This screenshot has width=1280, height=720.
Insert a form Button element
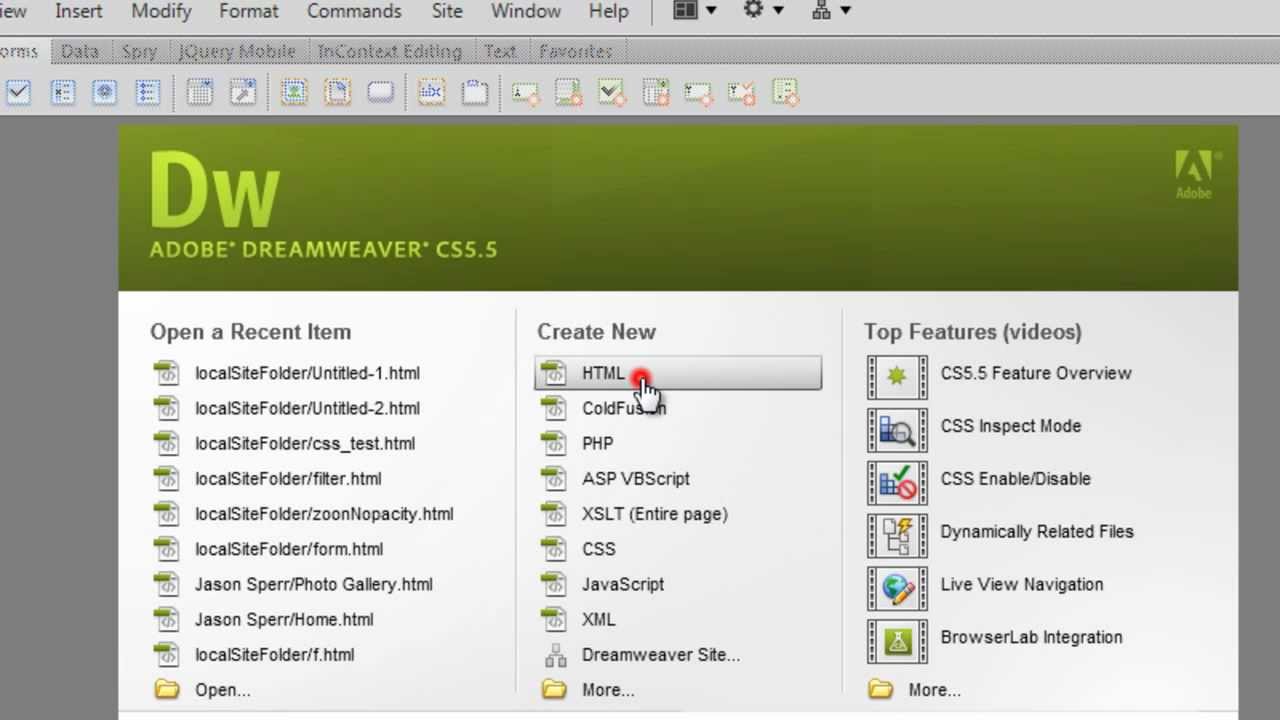380,93
